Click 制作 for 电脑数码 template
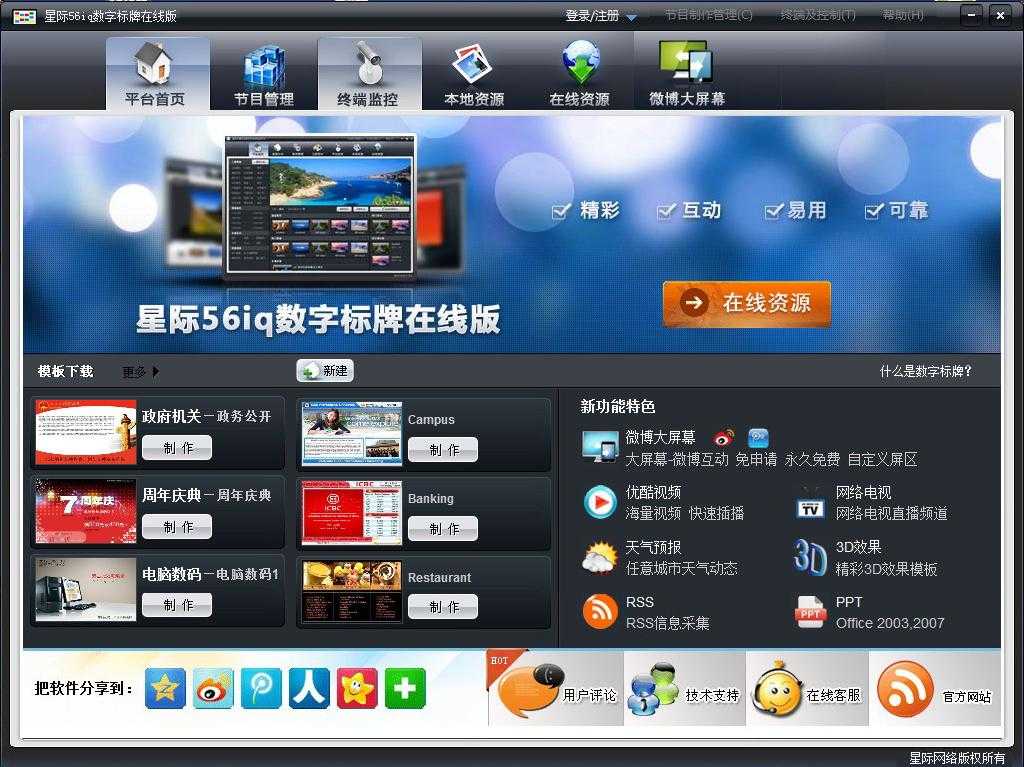 pos(177,605)
